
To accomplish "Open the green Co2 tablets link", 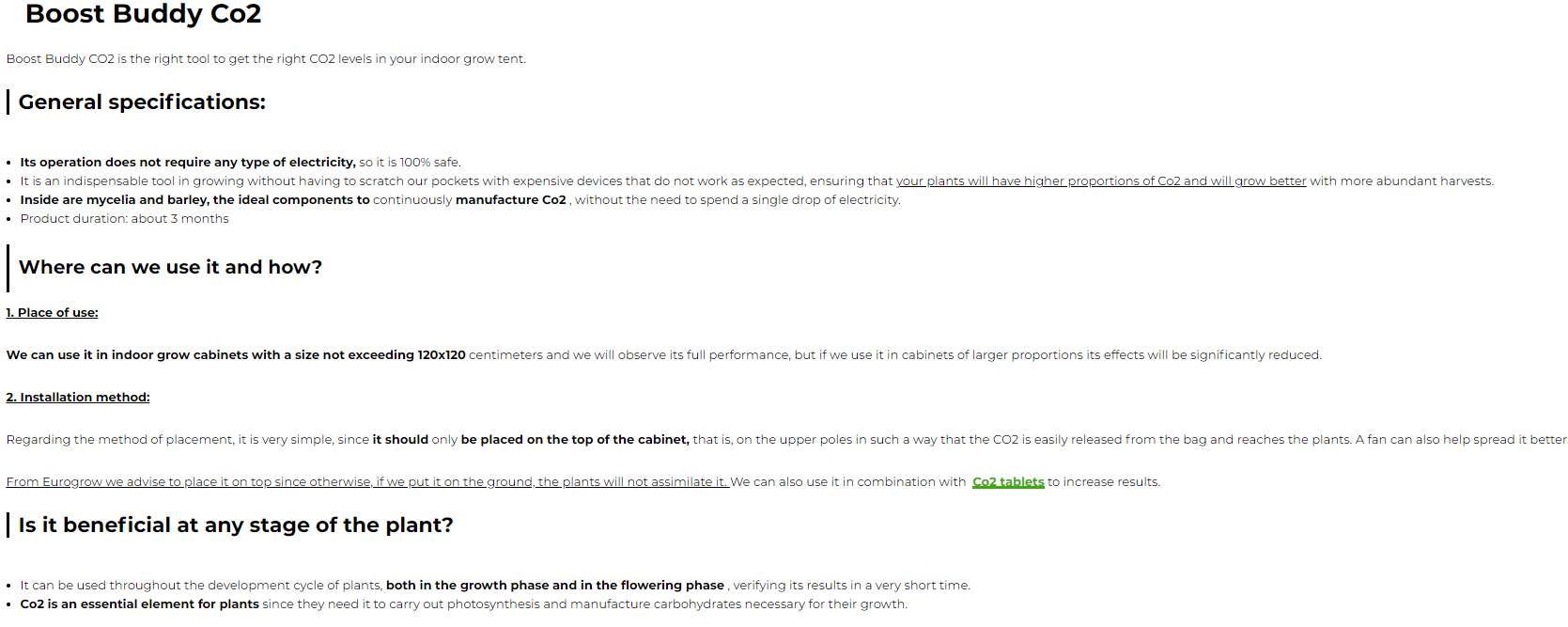I will point(1007,482).
